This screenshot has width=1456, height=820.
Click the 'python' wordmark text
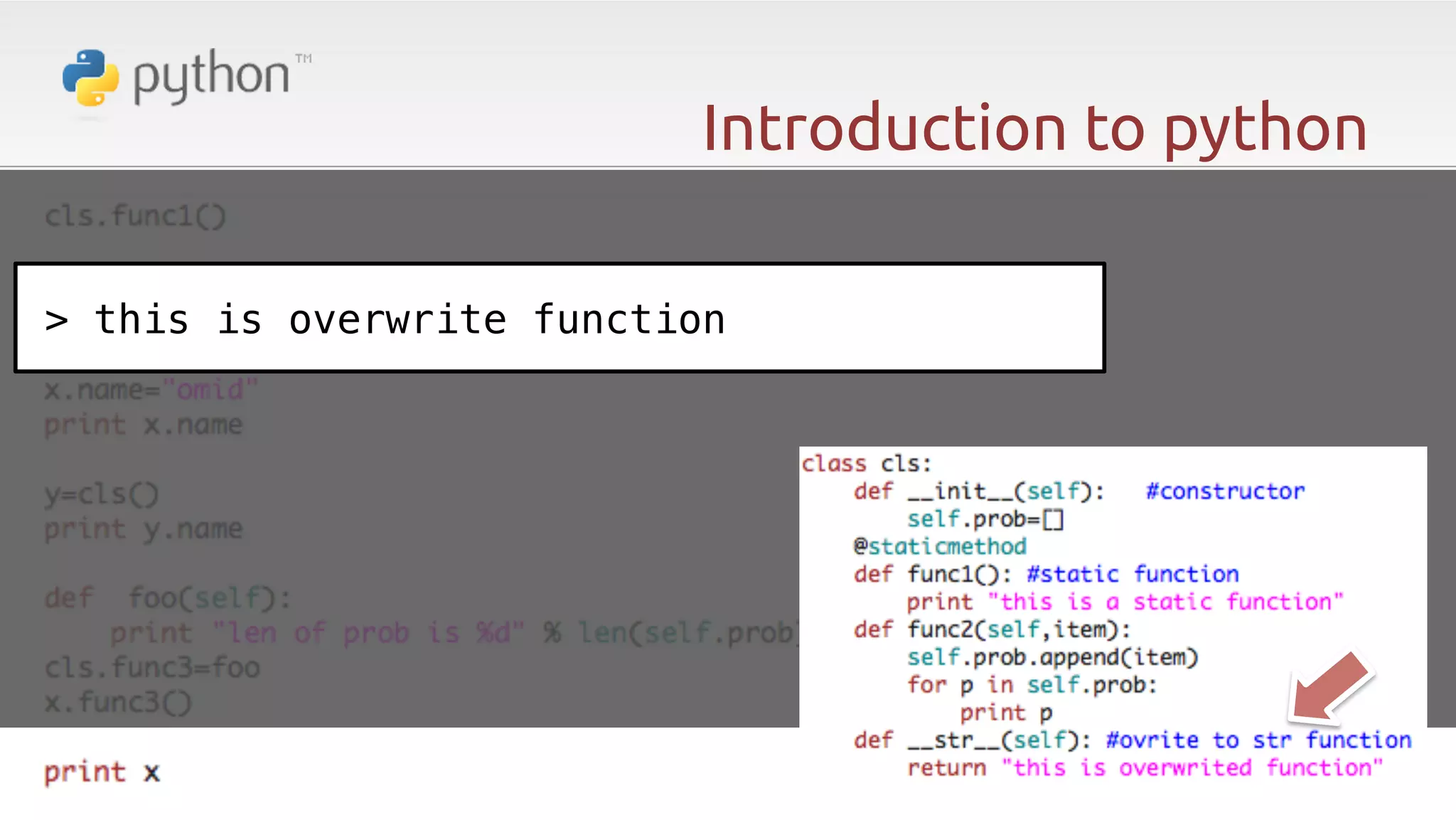click(211, 77)
